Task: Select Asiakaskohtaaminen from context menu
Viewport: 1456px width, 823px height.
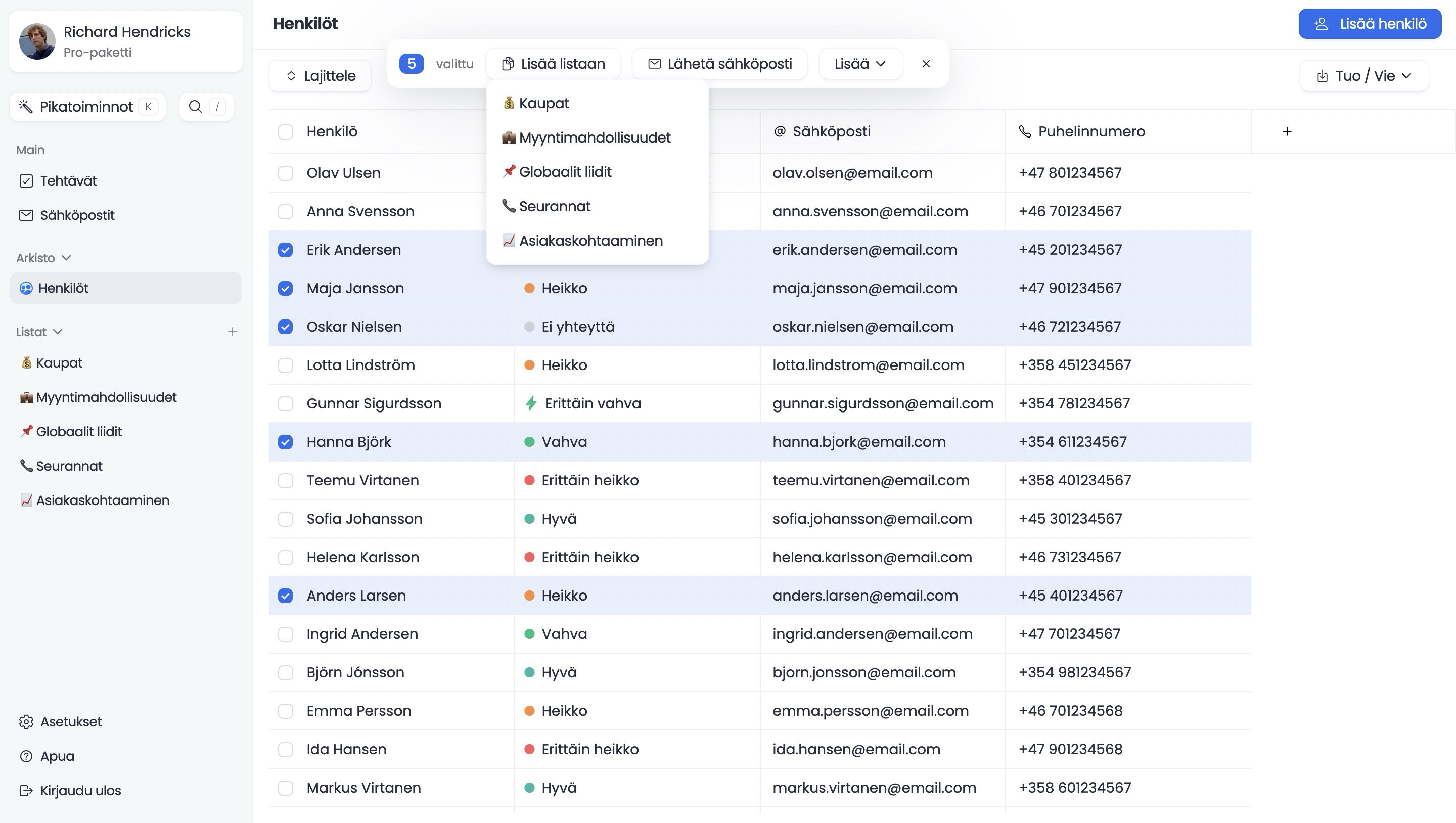Action: (591, 240)
